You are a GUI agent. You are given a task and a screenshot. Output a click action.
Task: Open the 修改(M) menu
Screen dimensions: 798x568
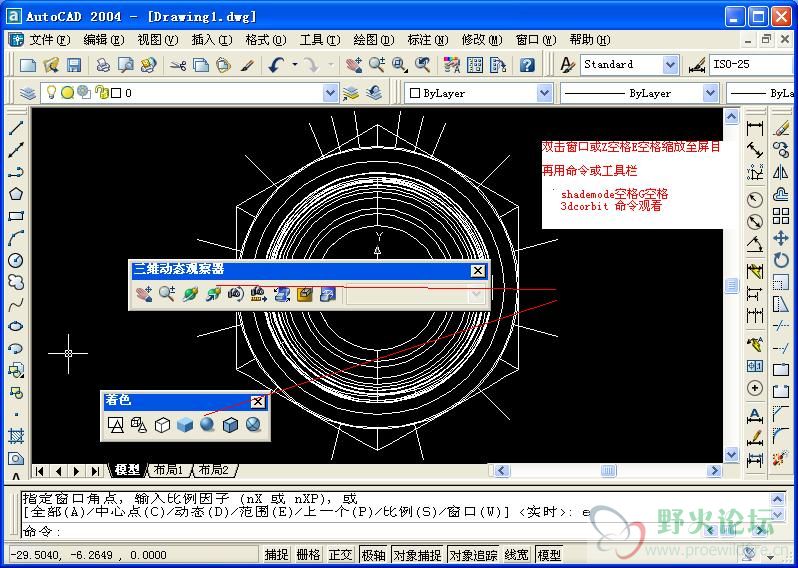(x=481, y=40)
